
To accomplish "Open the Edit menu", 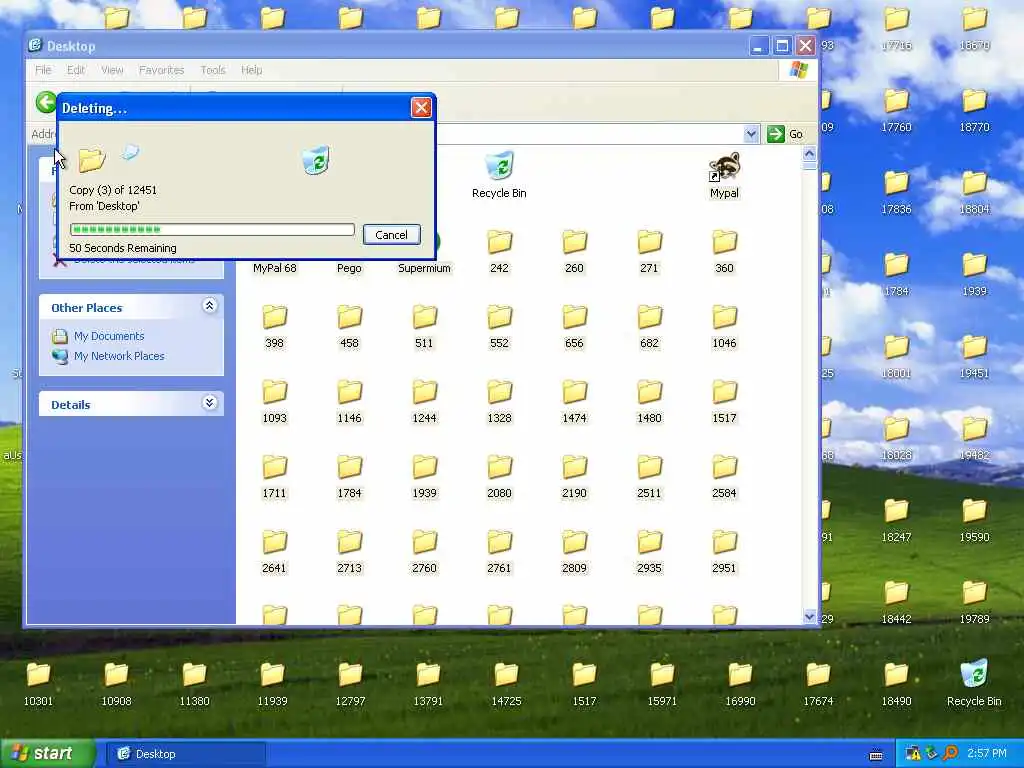I will (76, 70).
